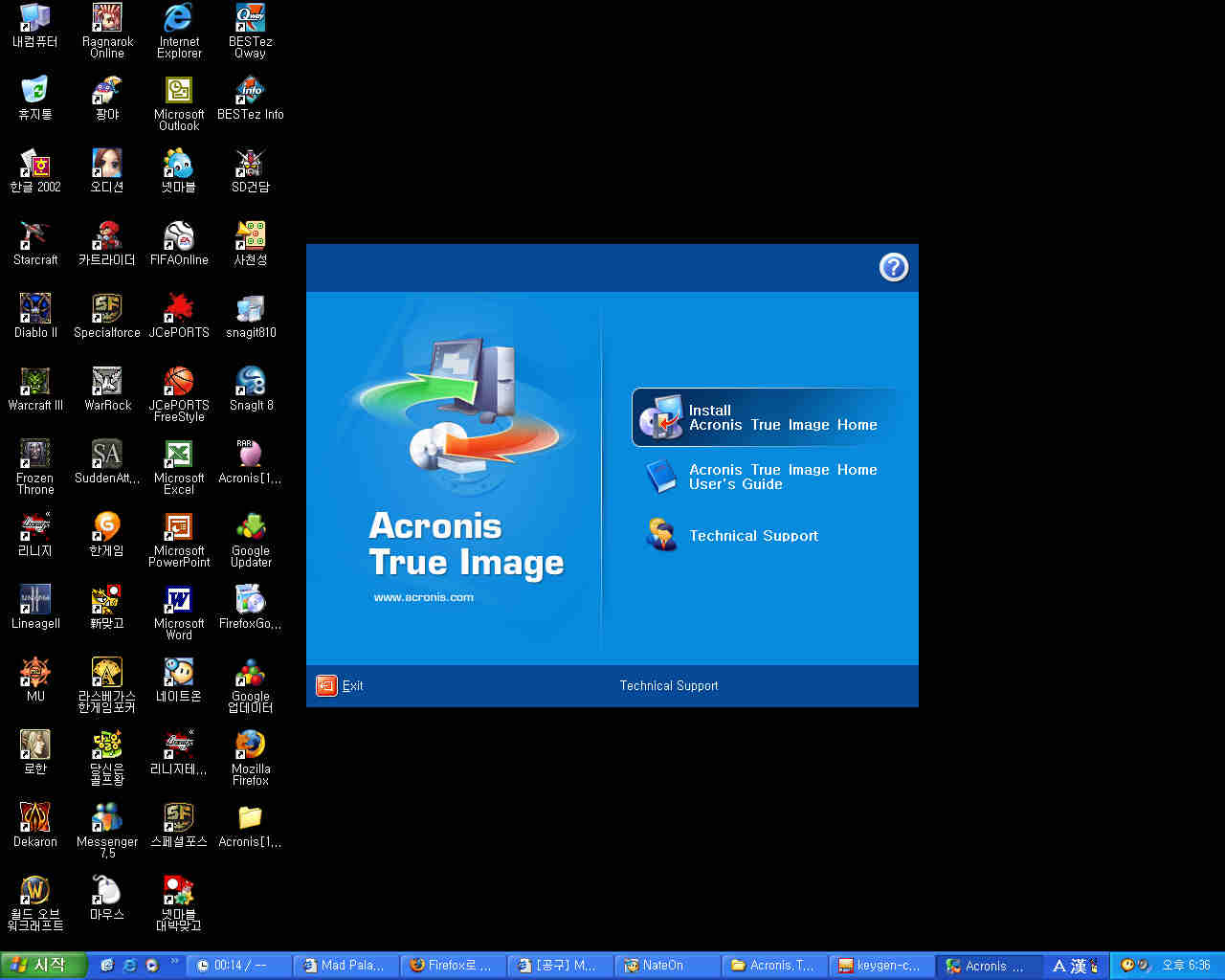The width and height of the screenshot is (1225, 980).
Task: Click www.acronis.com under the logo
Action: [423, 597]
